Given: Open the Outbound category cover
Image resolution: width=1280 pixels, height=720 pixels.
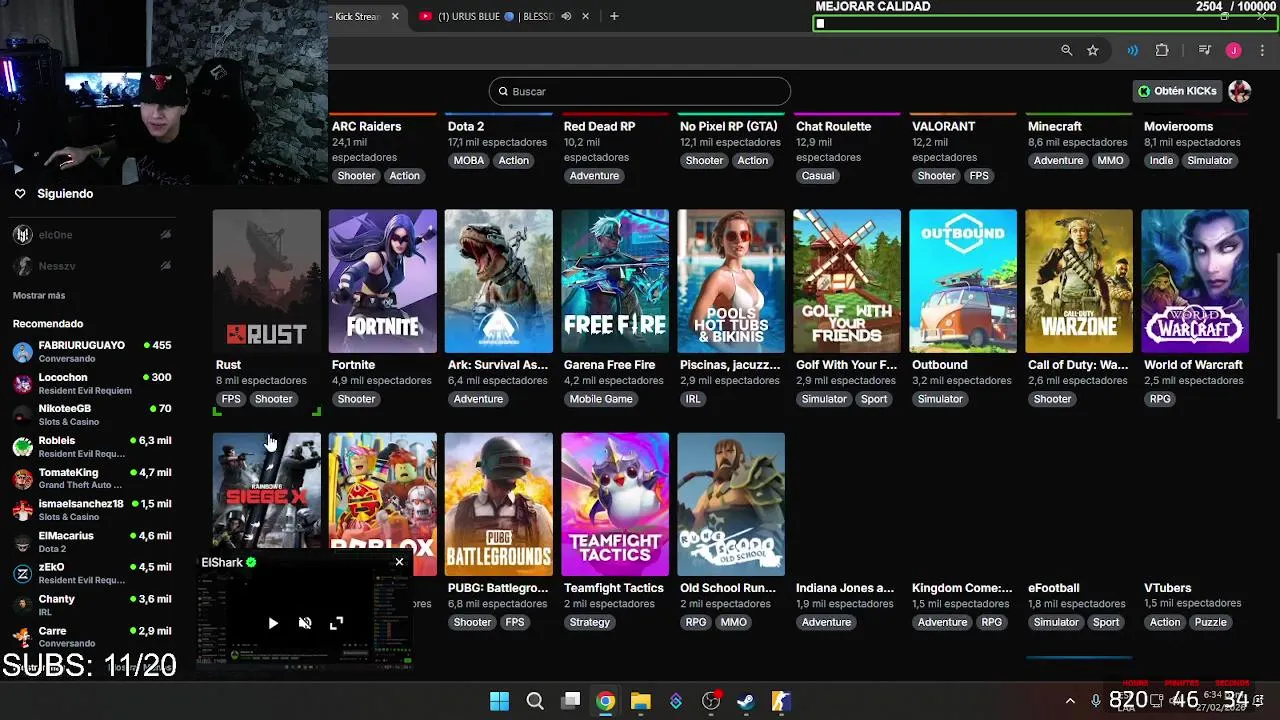Looking at the screenshot, I should coord(963,281).
